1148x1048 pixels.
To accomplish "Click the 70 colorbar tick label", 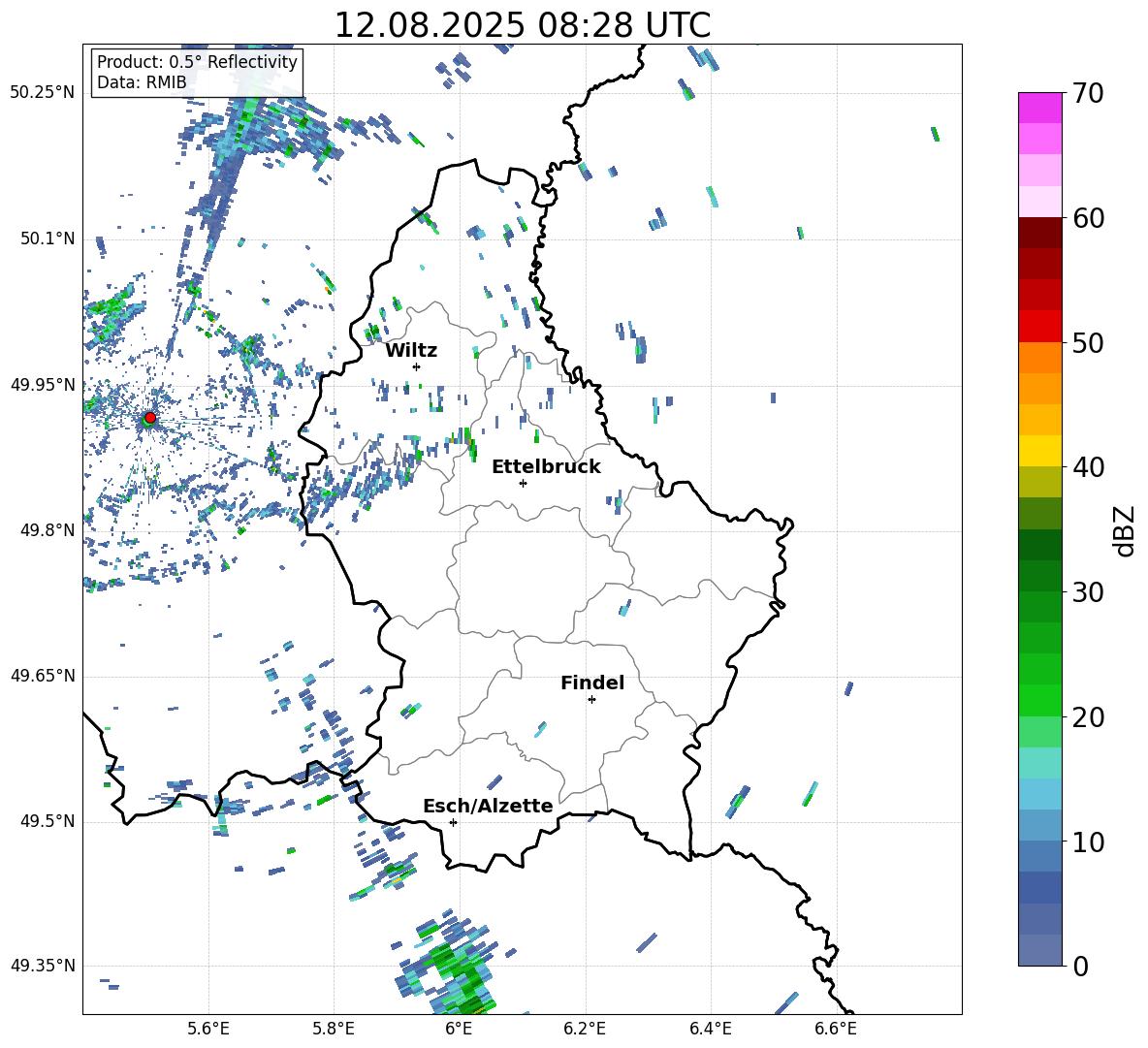I will coord(1088,94).
